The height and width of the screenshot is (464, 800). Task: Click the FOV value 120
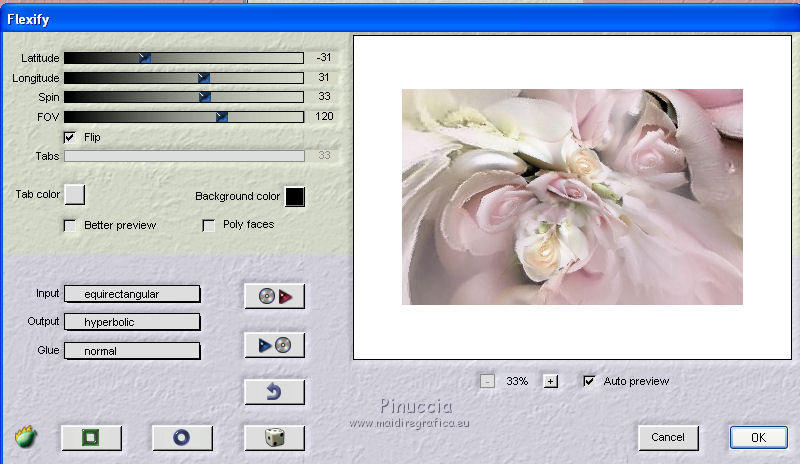[324, 116]
